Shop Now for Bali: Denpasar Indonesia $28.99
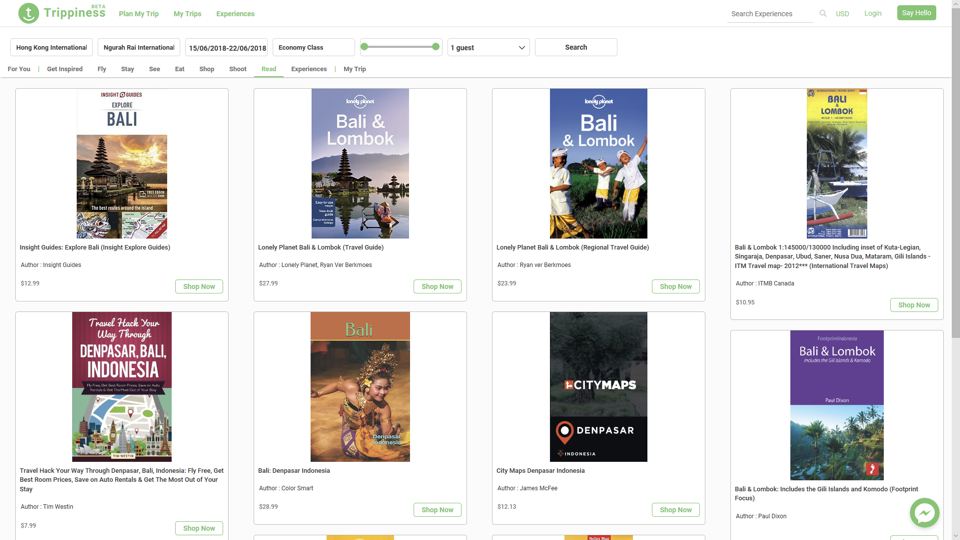Image resolution: width=960 pixels, height=540 pixels. pos(437,510)
